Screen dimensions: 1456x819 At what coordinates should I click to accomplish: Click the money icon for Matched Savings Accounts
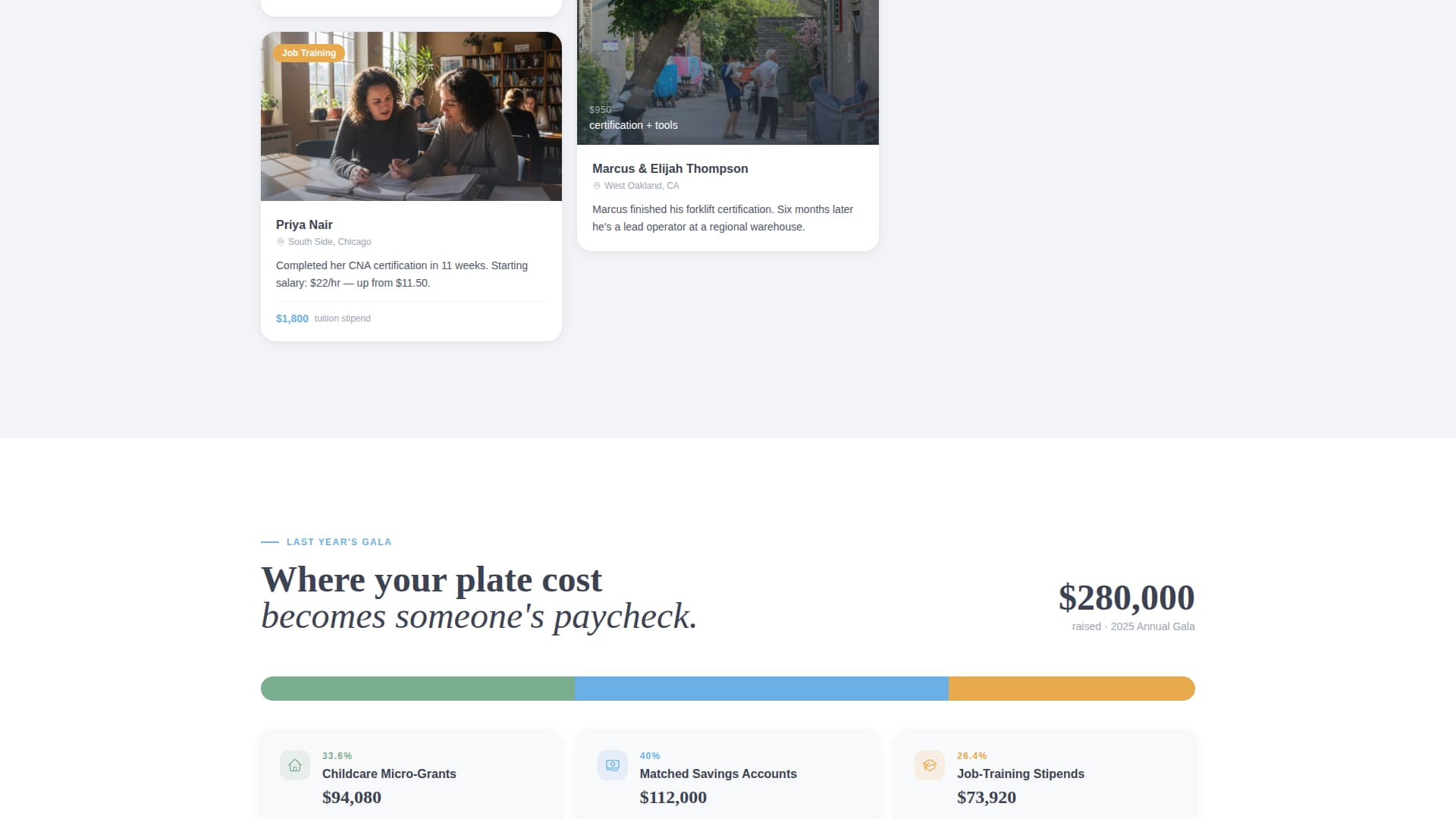tap(611, 765)
